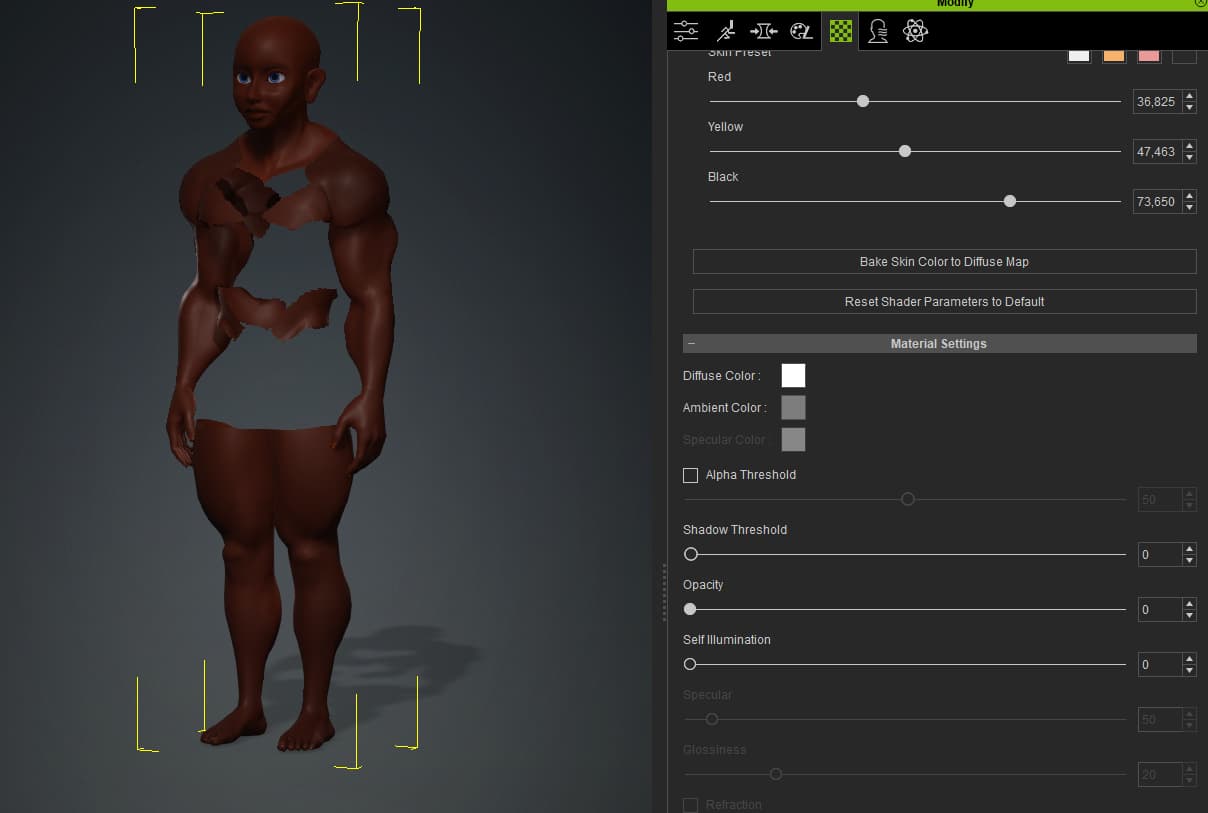The image size is (1208, 813).
Task: Click the Shadow Threshold slider handle
Action: coord(690,554)
